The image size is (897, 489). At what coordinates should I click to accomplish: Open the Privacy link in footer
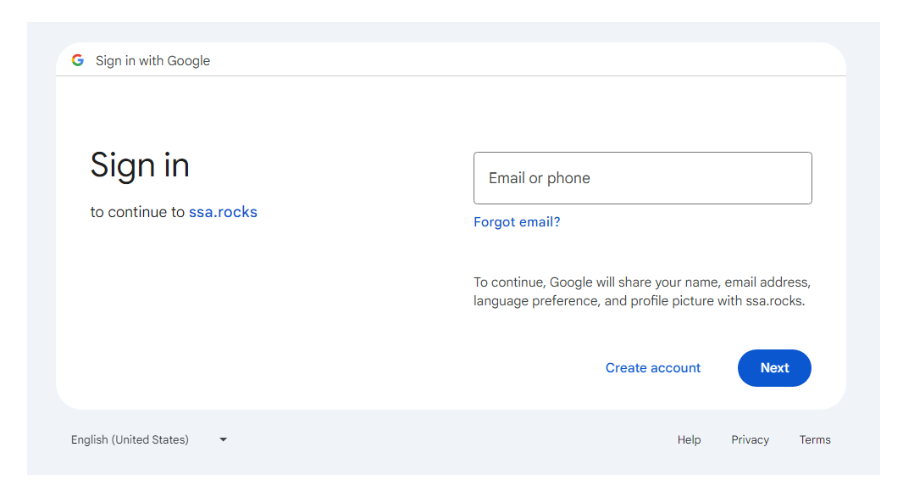click(750, 440)
